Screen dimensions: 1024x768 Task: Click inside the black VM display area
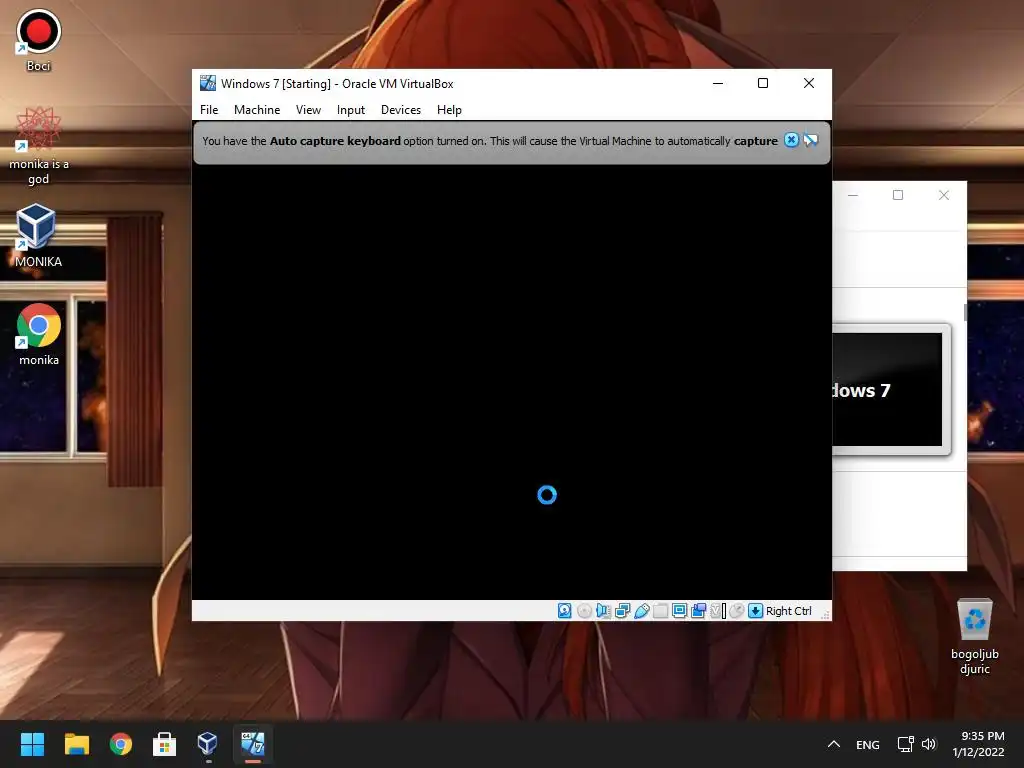(x=511, y=382)
